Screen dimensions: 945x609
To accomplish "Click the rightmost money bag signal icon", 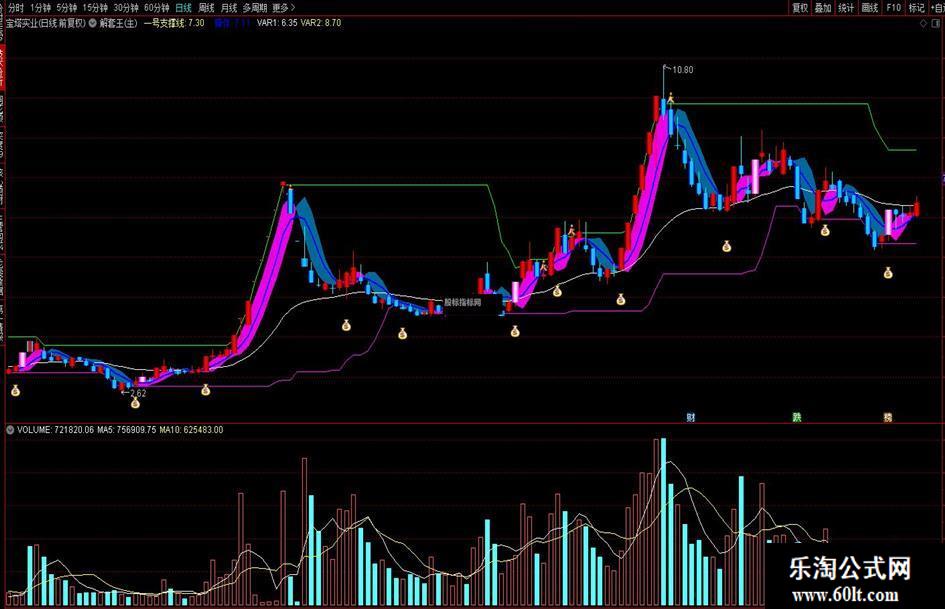I will [888, 273].
